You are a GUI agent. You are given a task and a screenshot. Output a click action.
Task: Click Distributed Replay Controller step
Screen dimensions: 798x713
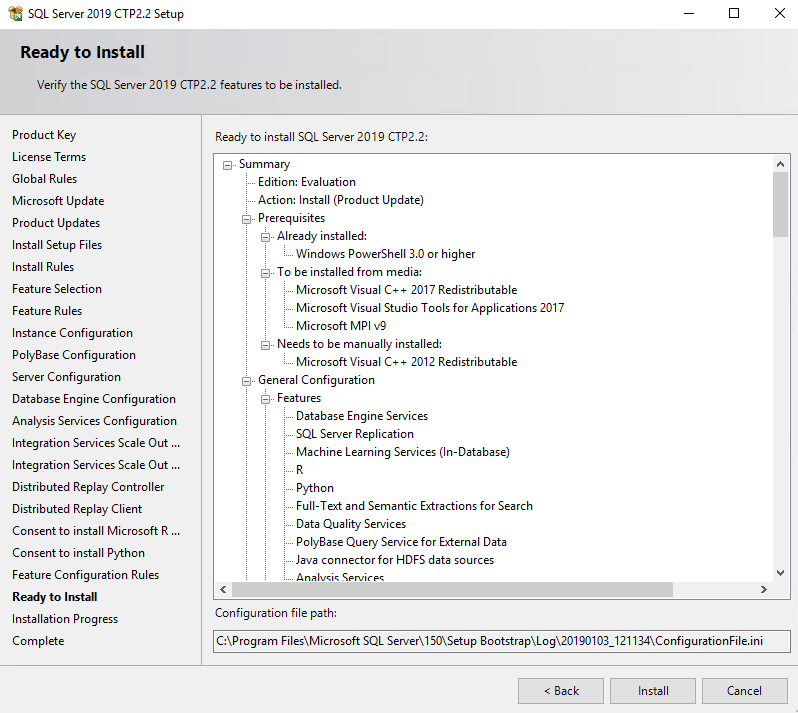88,487
